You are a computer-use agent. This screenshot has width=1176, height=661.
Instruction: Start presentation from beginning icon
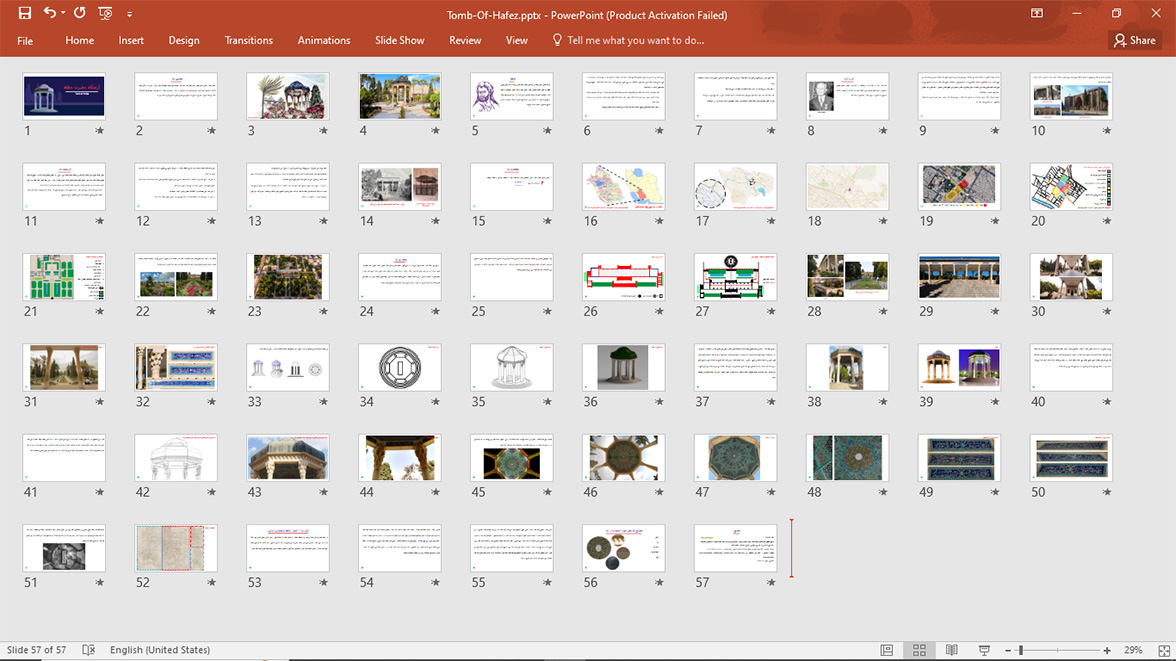pyautogui.click(x=105, y=14)
